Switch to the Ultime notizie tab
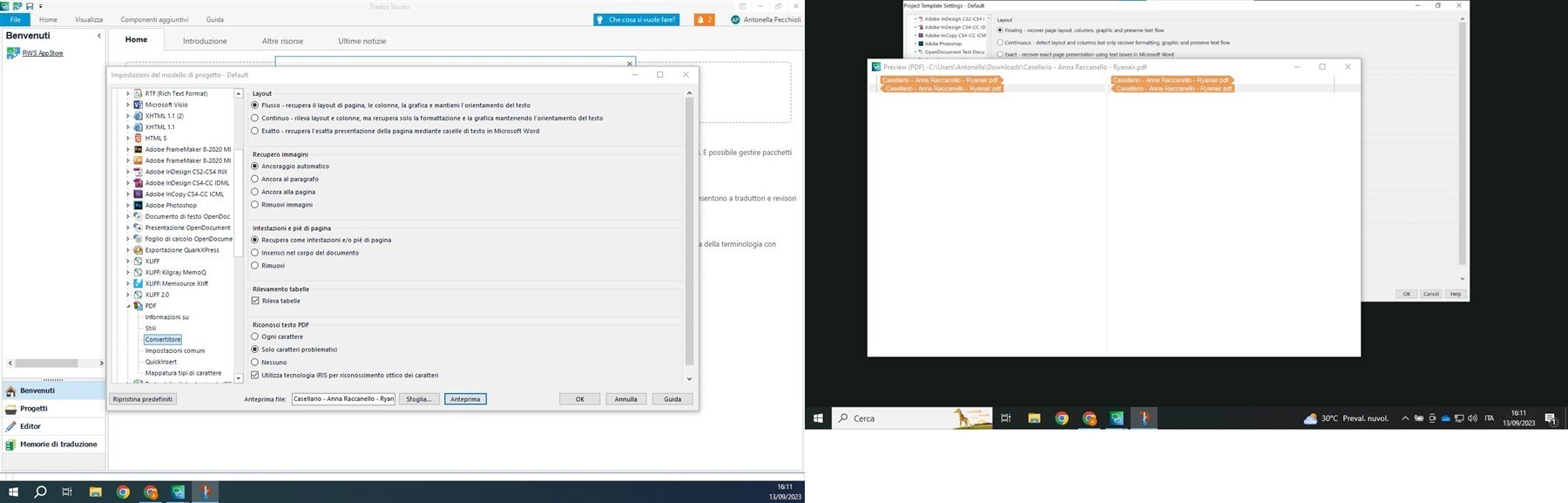This screenshot has width=1568, height=503. coord(362,41)
